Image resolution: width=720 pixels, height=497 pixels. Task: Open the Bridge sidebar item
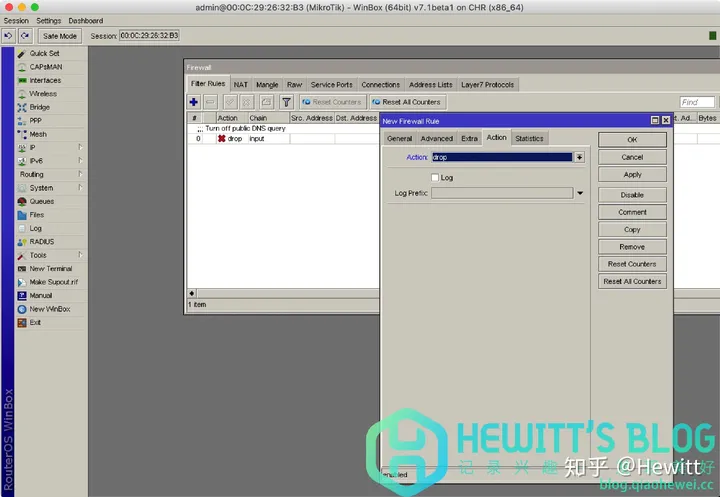(x=39, y=107)
